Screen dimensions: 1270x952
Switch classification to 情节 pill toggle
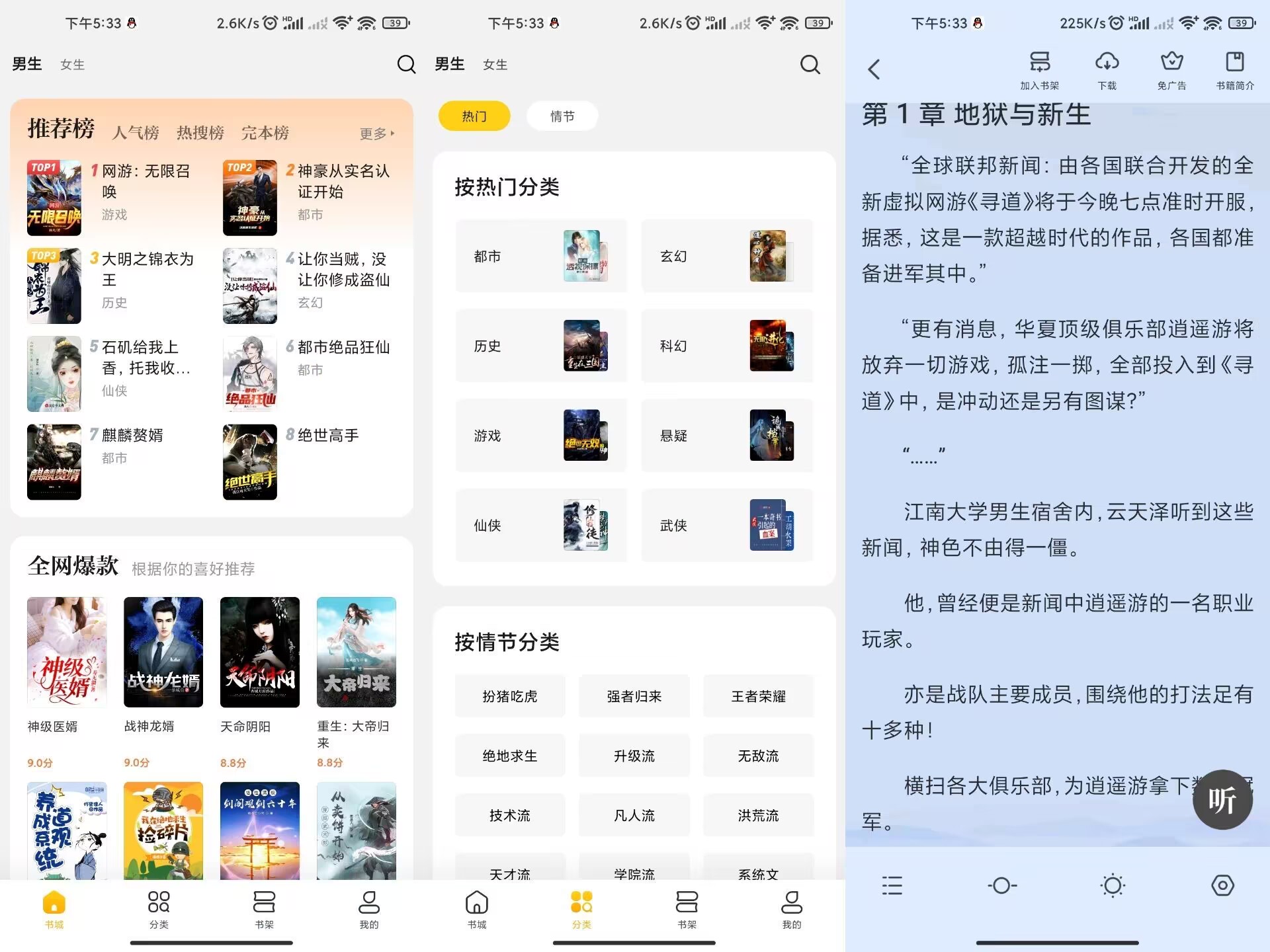point(562,116)
